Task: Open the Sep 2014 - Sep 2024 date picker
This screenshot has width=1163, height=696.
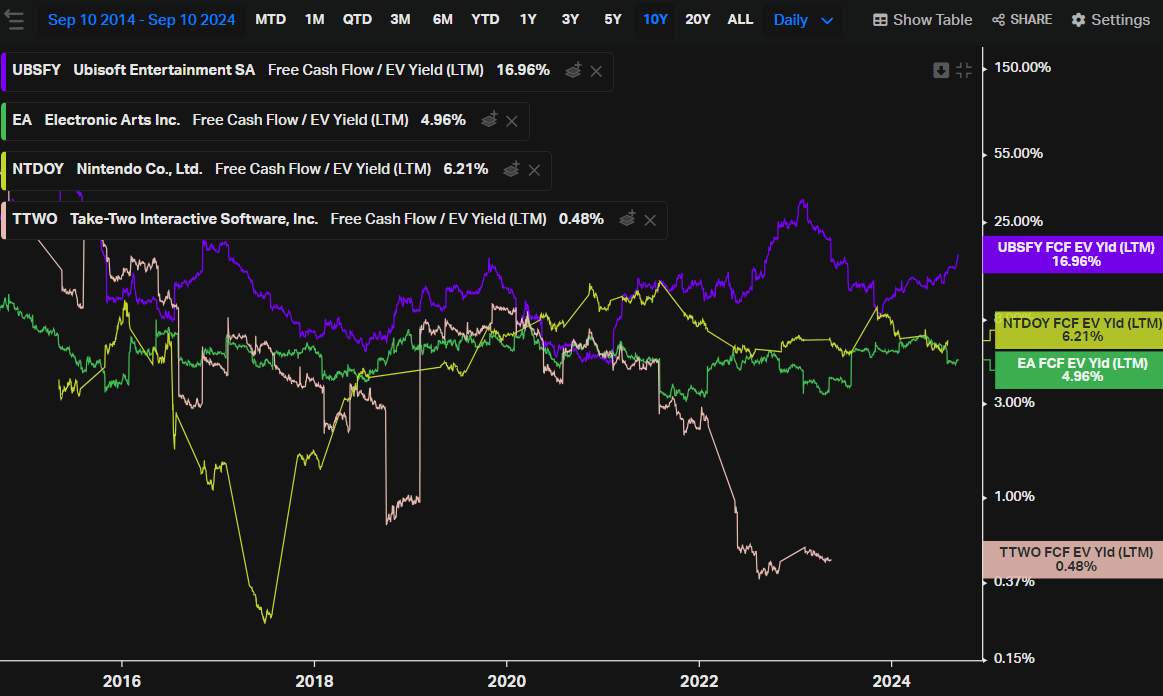Action: pos(141,19)
